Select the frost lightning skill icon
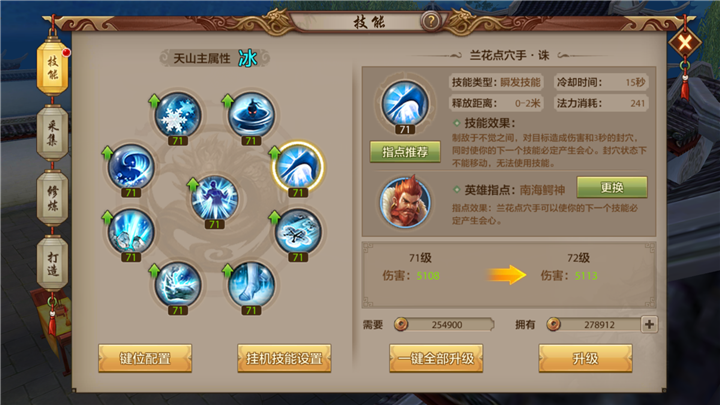This screenshot has height=405, width=720. coord(178,285)
